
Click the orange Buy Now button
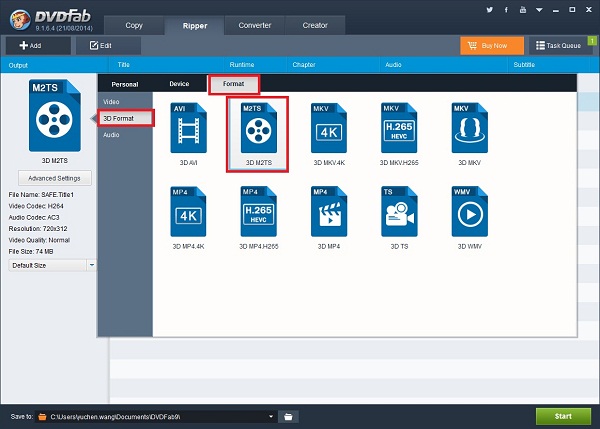click(x=491, y=45)
